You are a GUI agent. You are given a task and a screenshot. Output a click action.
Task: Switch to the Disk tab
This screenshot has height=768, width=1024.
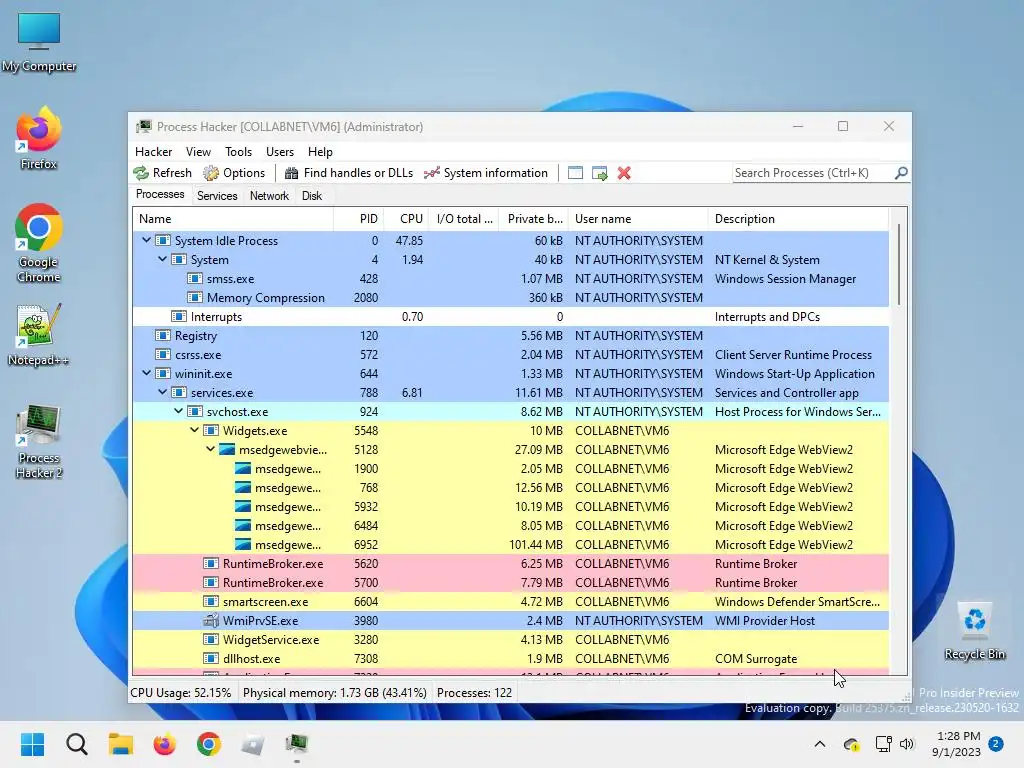312,196
